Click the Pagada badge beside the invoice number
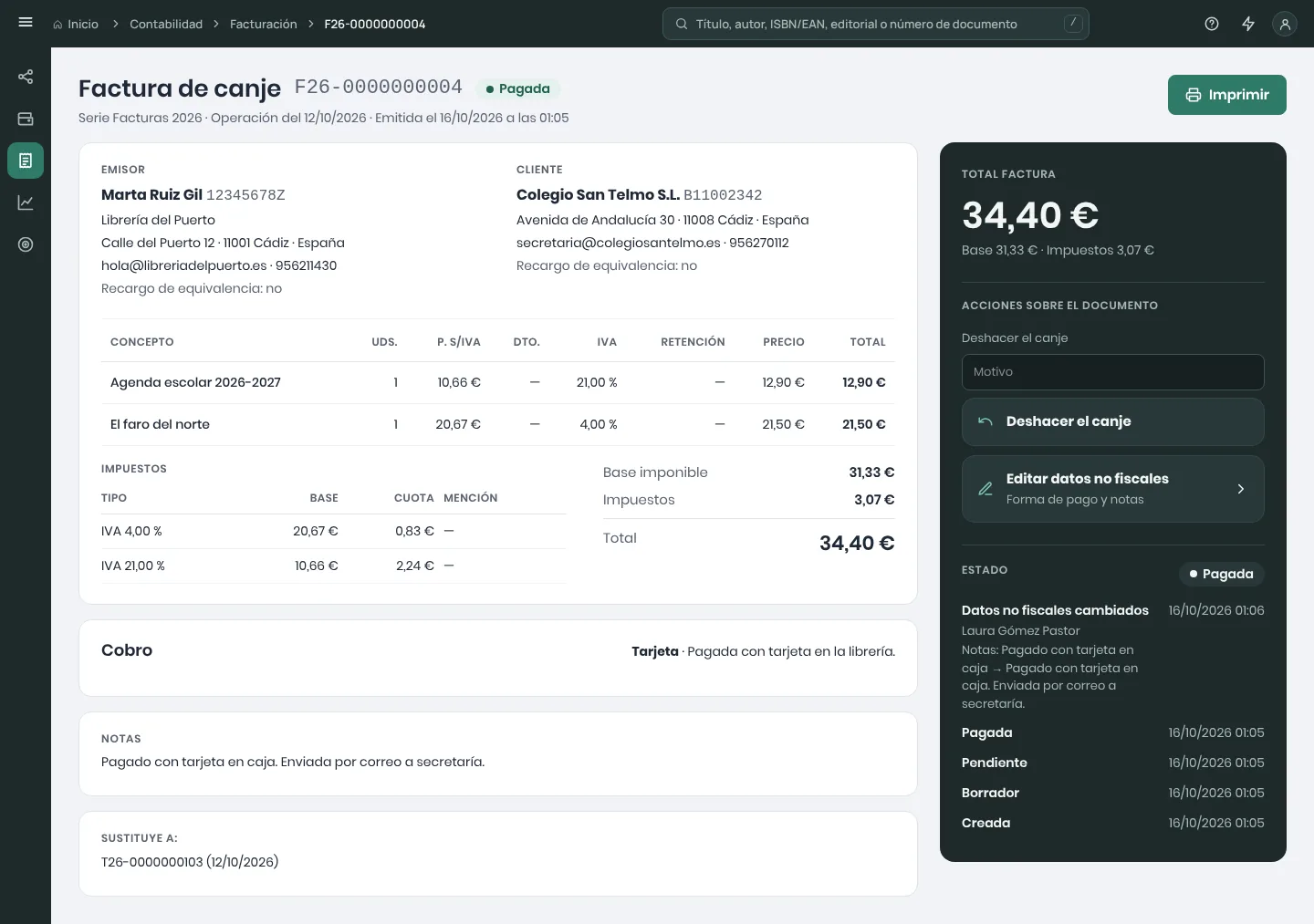The height and width of the screenshot is (924, 1314). point(518,88)
